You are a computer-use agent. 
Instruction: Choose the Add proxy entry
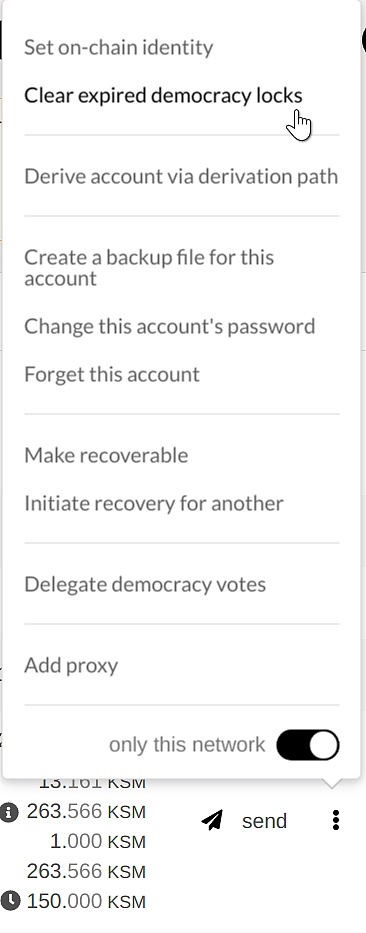(x=71, y=665)
